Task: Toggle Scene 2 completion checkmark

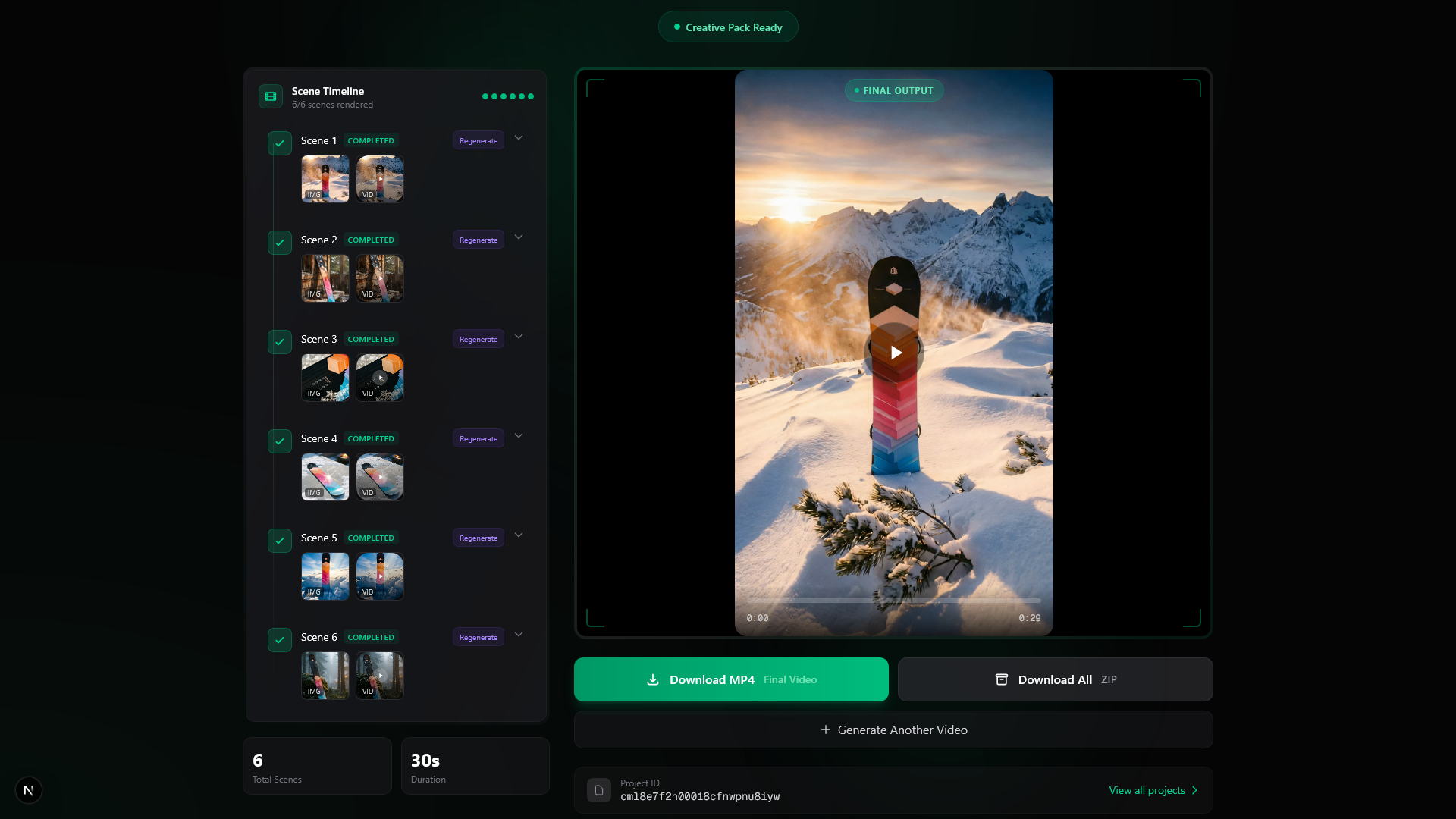Action: pyautogui.click(x=279, y=243)
